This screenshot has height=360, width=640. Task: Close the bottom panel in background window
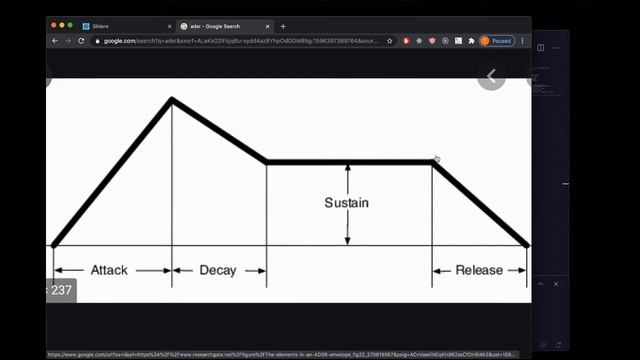pos(556,284)
